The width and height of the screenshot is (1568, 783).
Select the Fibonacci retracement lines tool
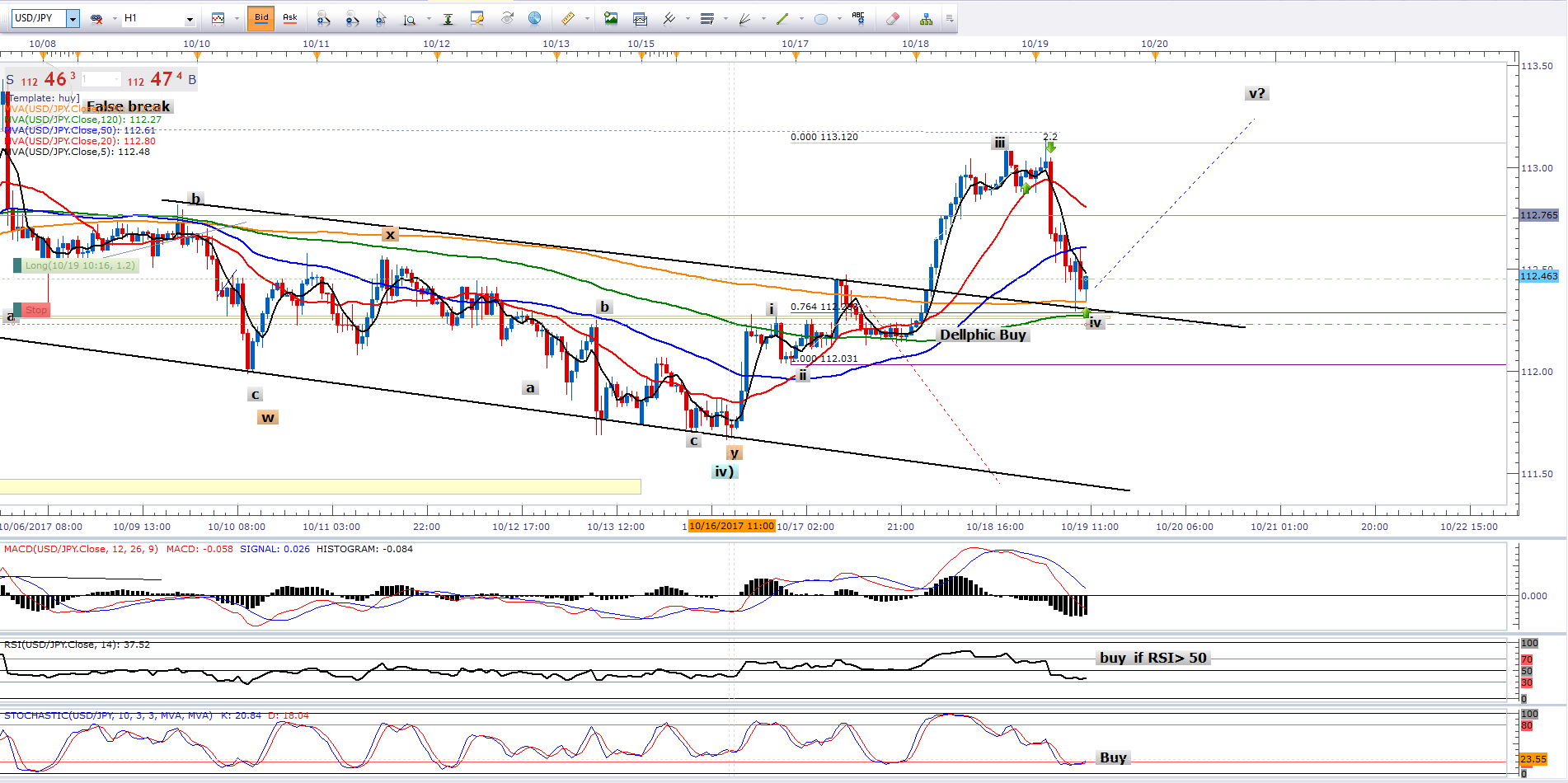click(x=707, y=18)
